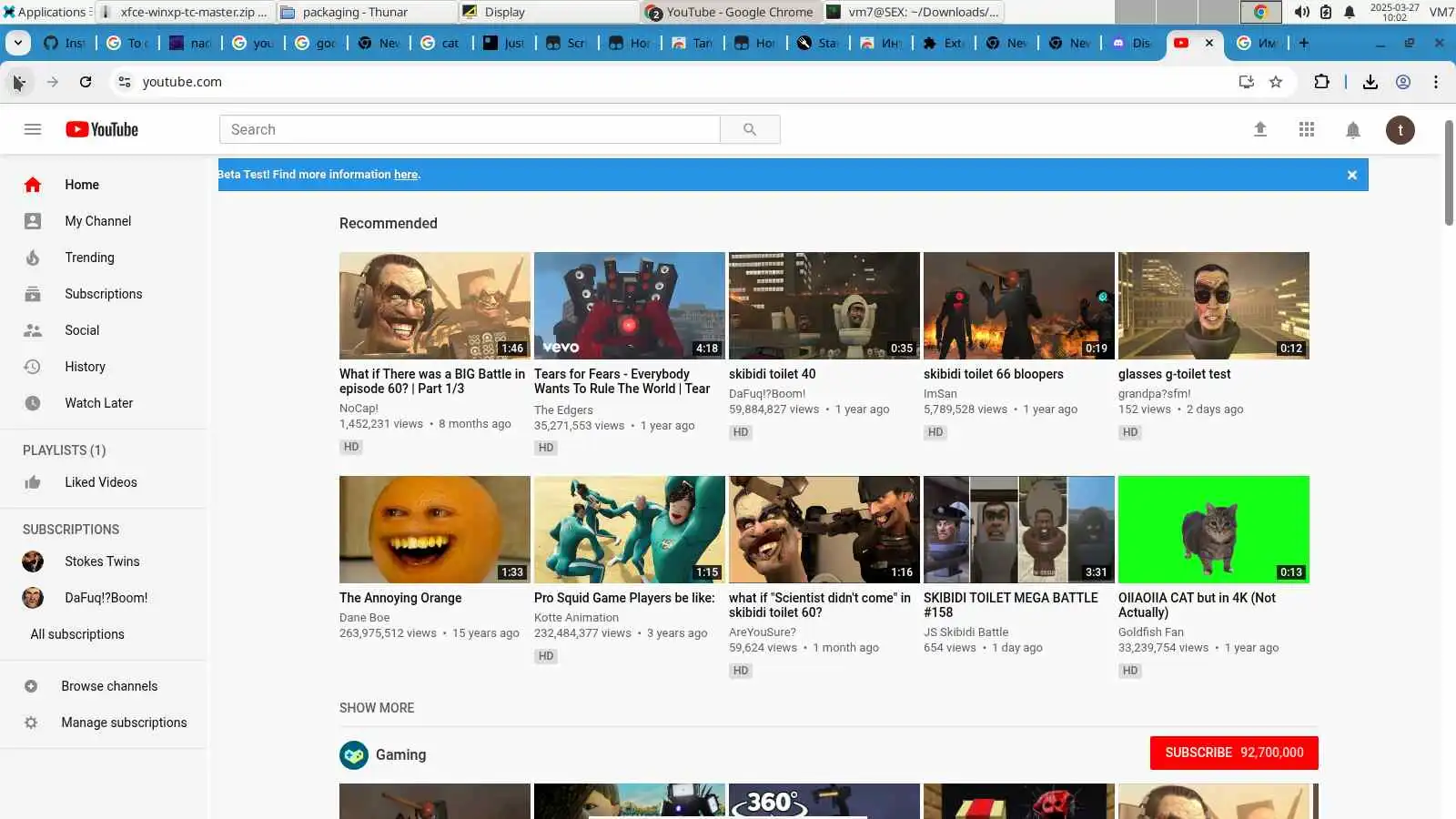Viewport: 1456px width, 819px height.
Task: Click into the YouTube search field
Action: point(470,129)
